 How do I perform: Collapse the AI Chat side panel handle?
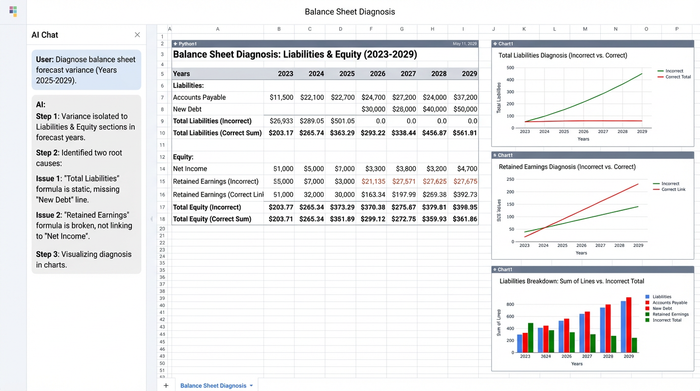point(151,219)
